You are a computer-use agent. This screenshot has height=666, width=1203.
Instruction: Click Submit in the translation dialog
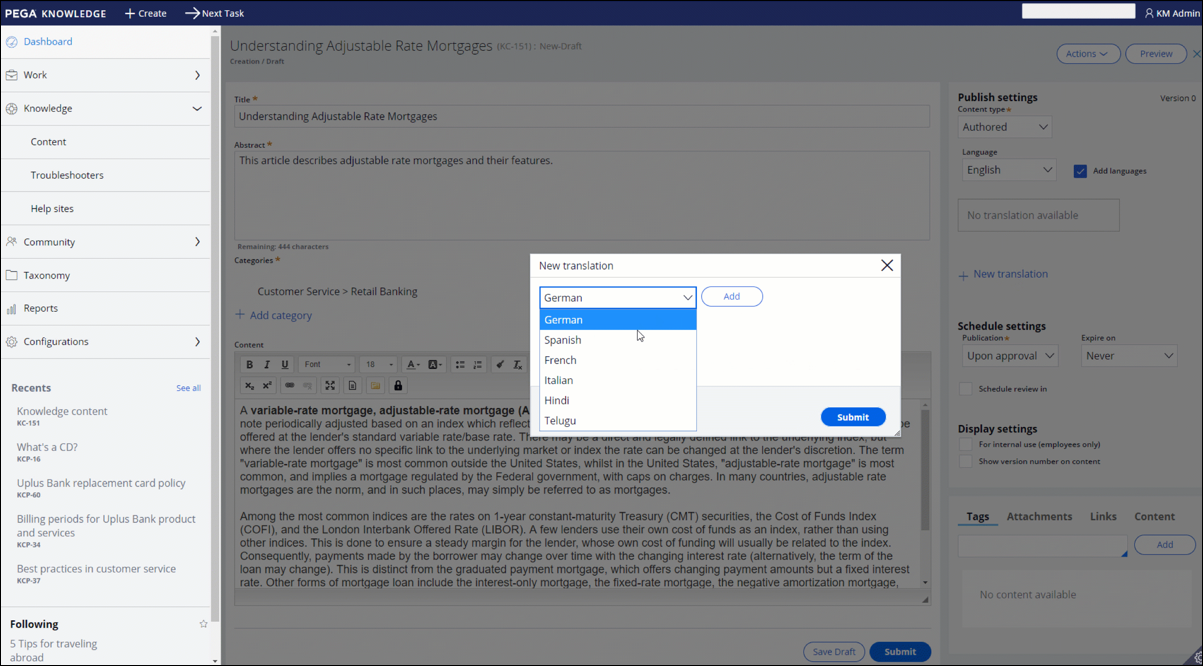tap(852, 417)
